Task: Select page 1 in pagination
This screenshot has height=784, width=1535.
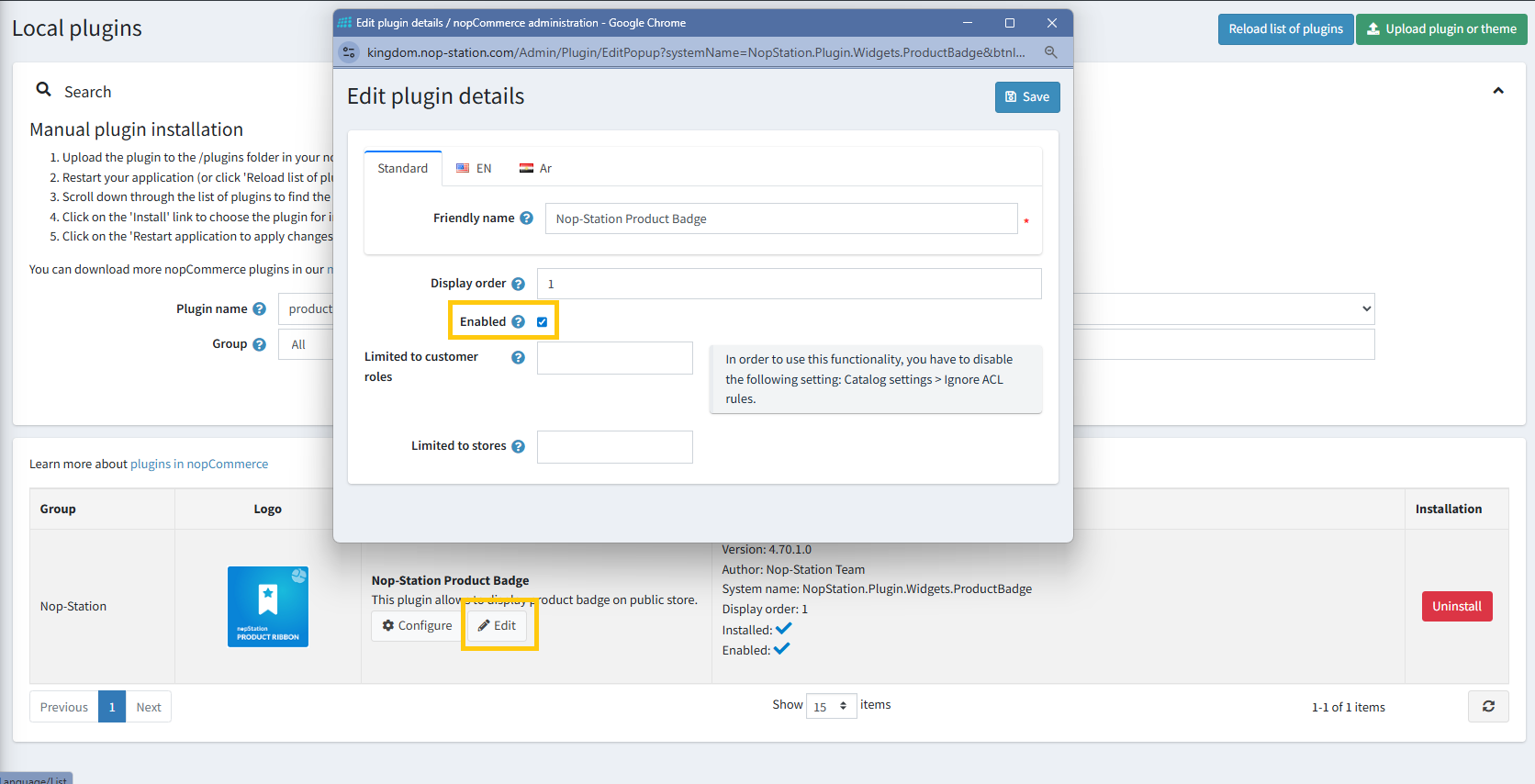Action: click(112, 707)
